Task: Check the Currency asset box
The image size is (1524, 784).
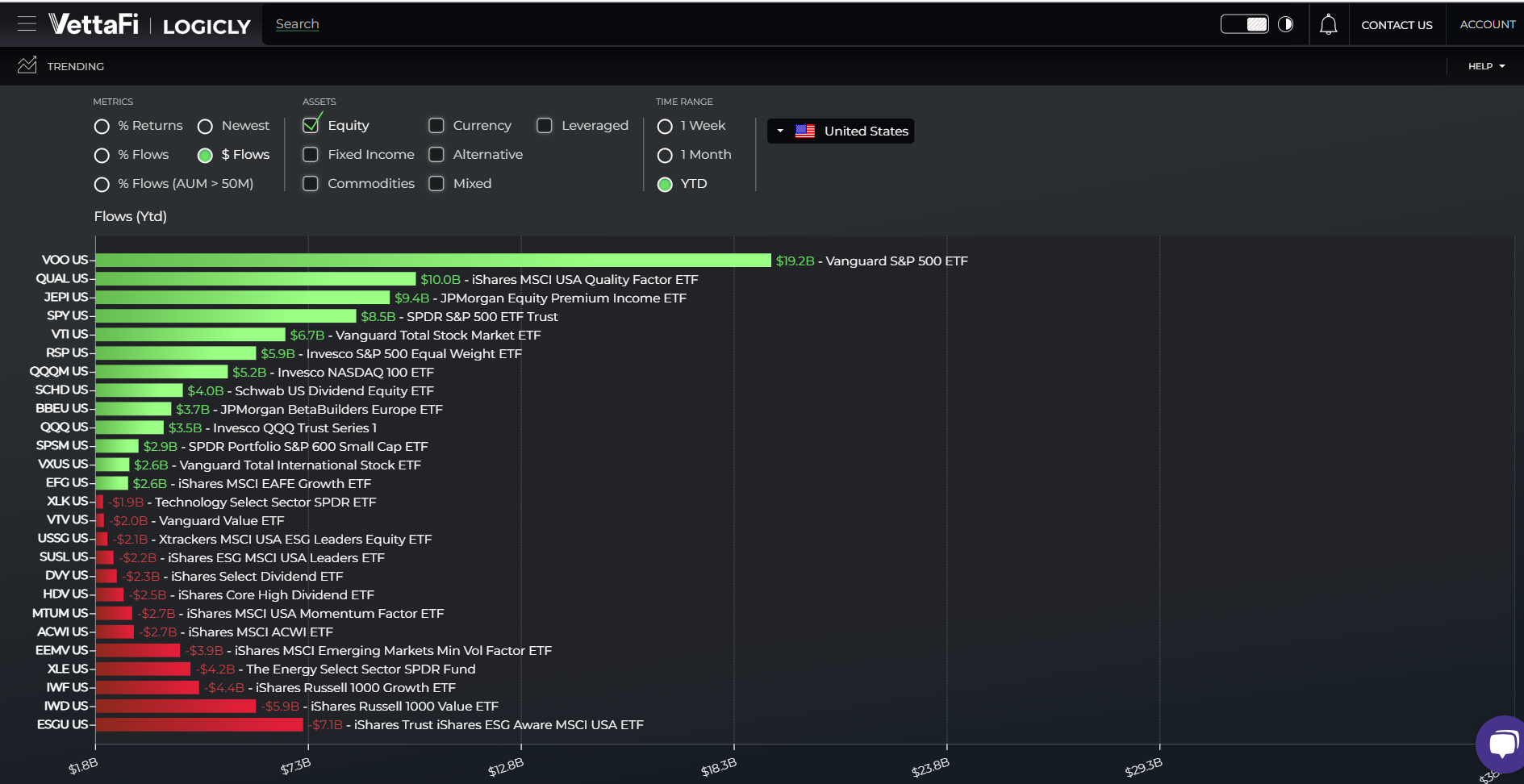Action: click(436, 125)
